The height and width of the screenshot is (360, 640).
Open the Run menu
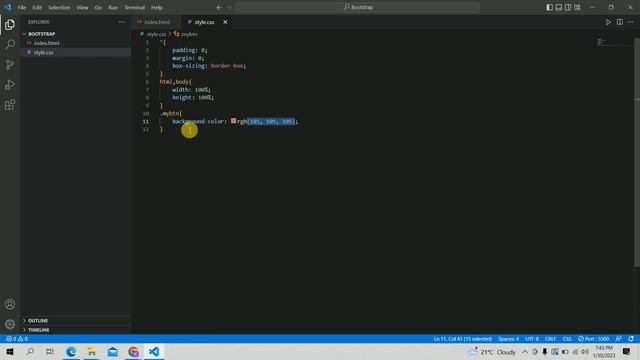point(113,7)
